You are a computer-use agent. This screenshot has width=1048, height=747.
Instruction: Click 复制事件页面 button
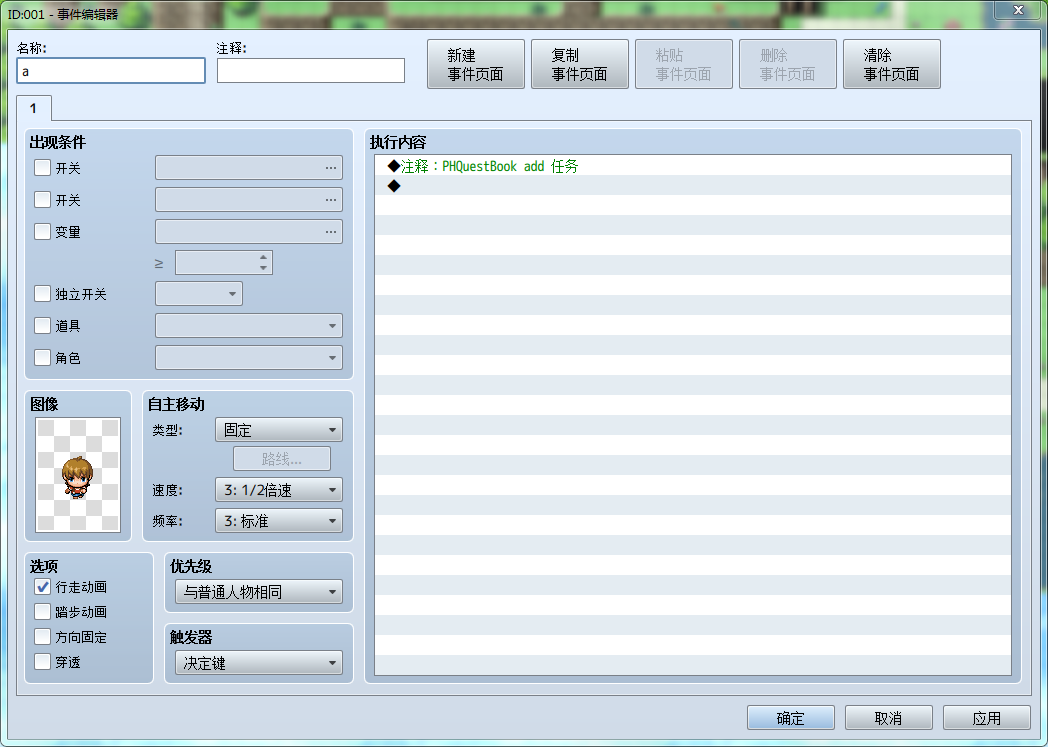click(x=579, y=64)
